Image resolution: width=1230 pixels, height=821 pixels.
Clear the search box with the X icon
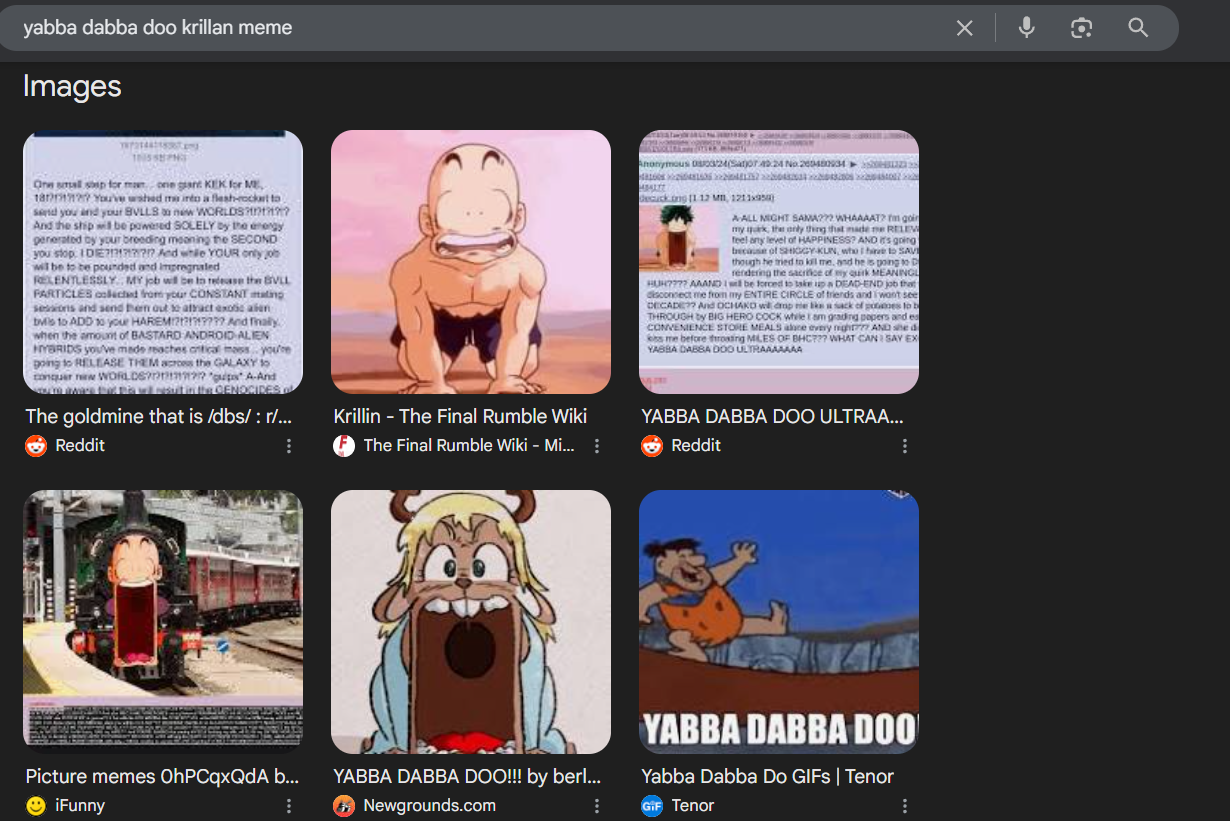coord(964,28)
